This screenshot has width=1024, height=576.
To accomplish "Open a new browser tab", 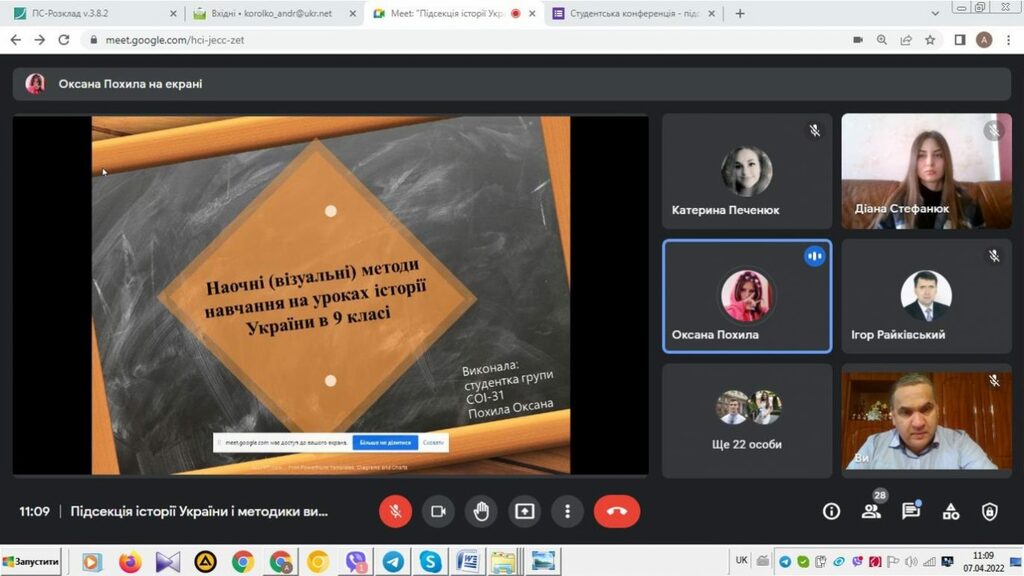I will point(740,14).
